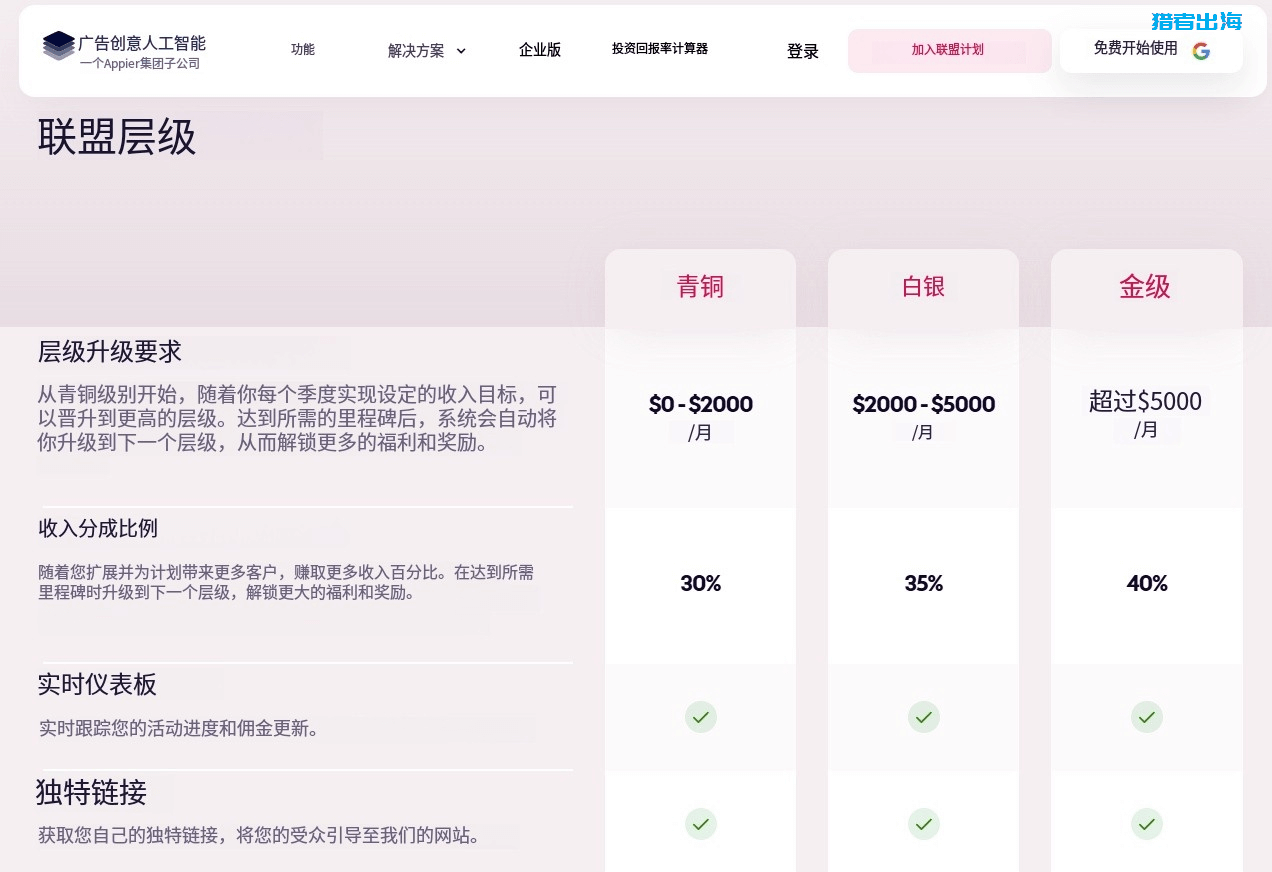Screen dimensions: 1272x872
Task: Select the 金级 tier column header
Action: (1146, 287)
